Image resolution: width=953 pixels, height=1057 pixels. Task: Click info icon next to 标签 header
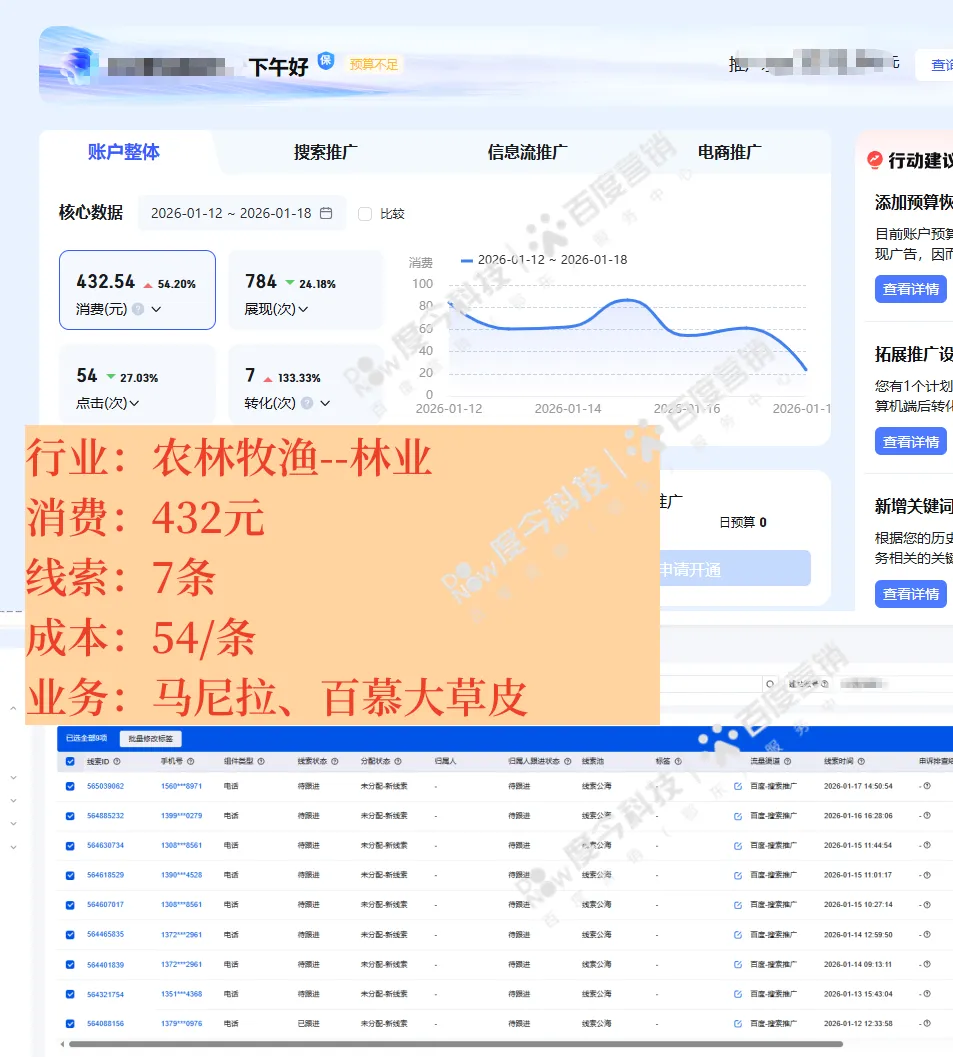[678, 761]
